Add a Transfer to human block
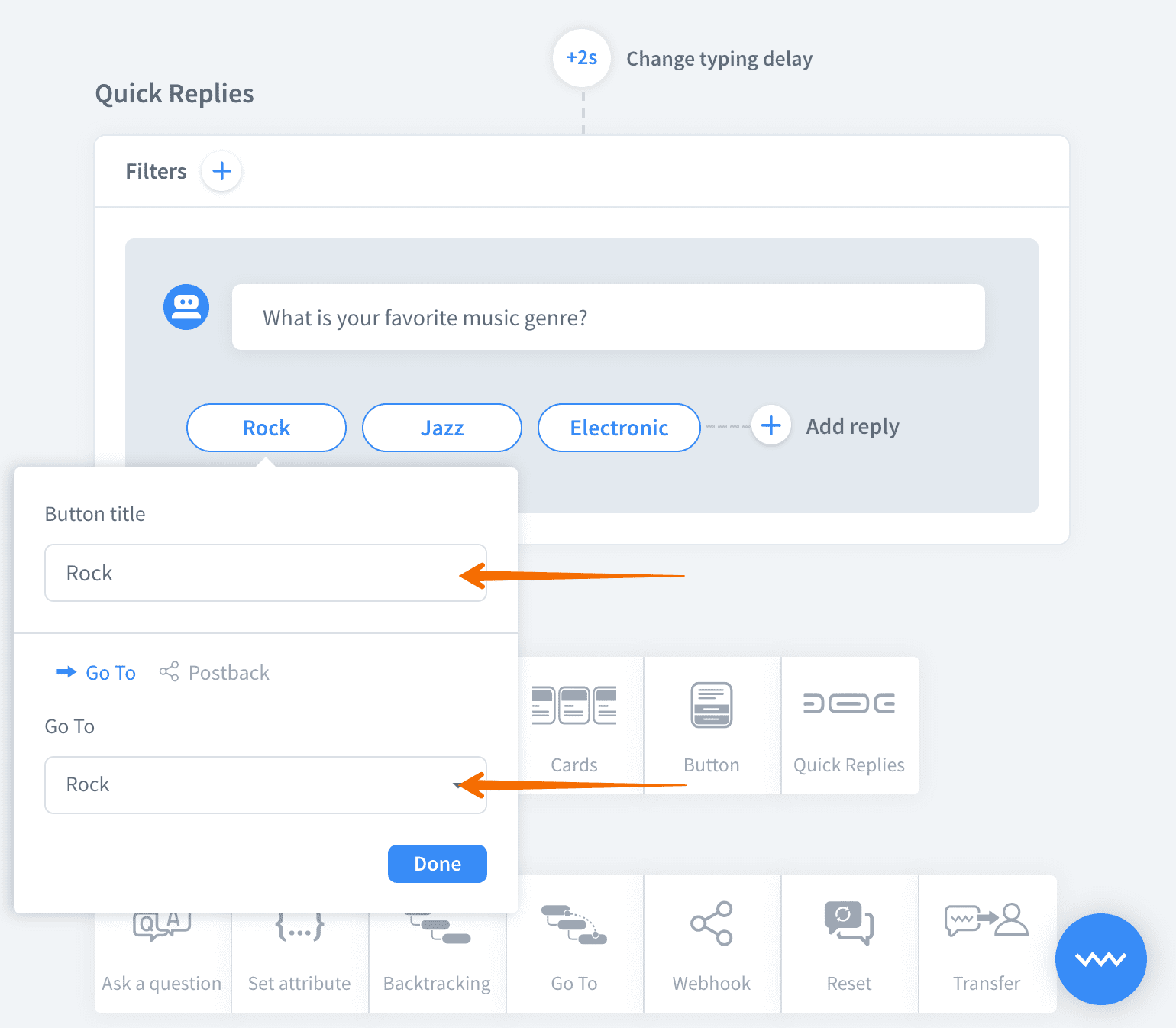This screenshot has height=1028, width=1176. [x=987, y=944]
